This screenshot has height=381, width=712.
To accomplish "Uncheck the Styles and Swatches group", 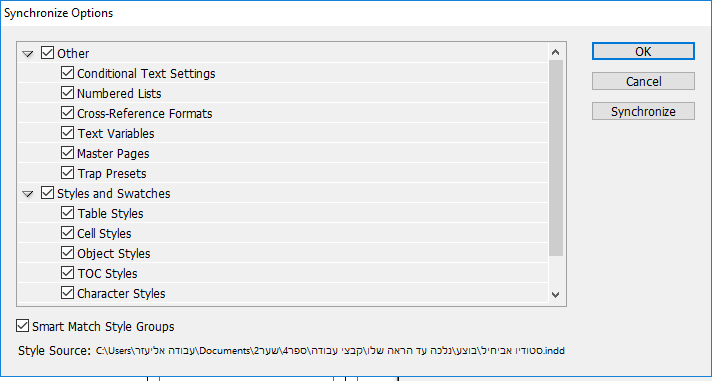I will pyautogui.click(x=47, y=193).
